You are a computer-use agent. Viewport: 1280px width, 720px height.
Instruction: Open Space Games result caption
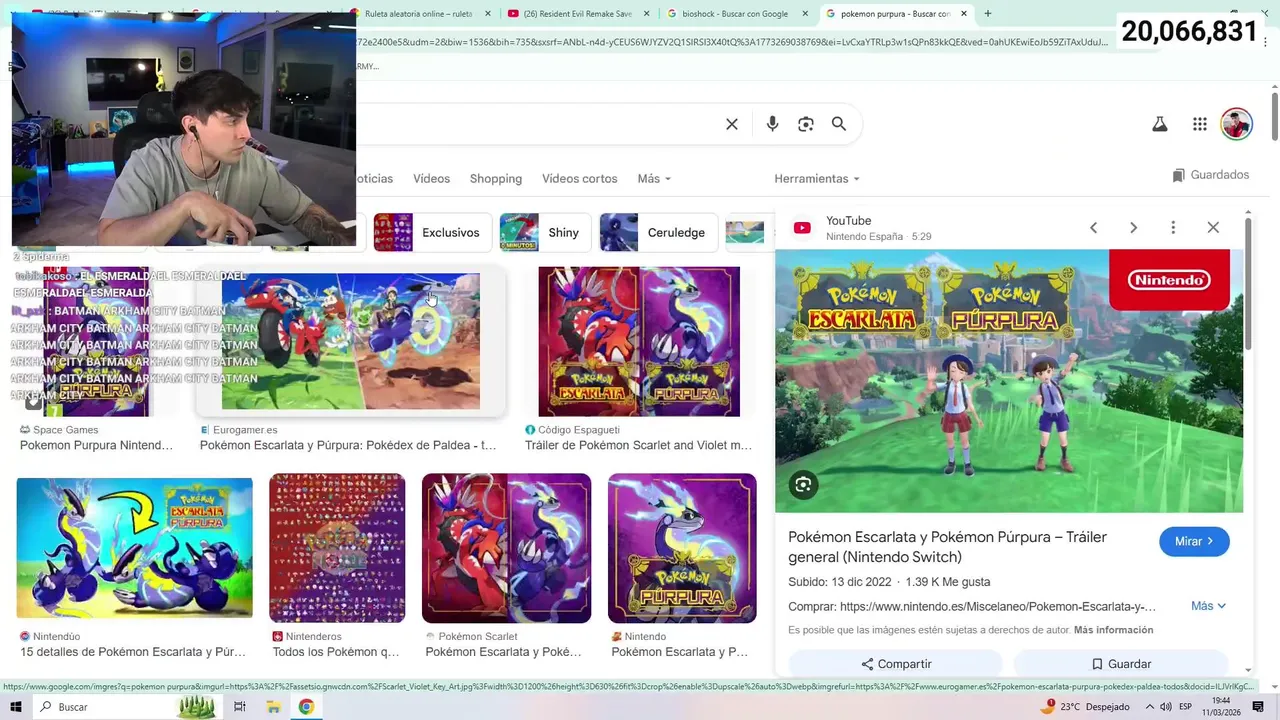point(96,445)
